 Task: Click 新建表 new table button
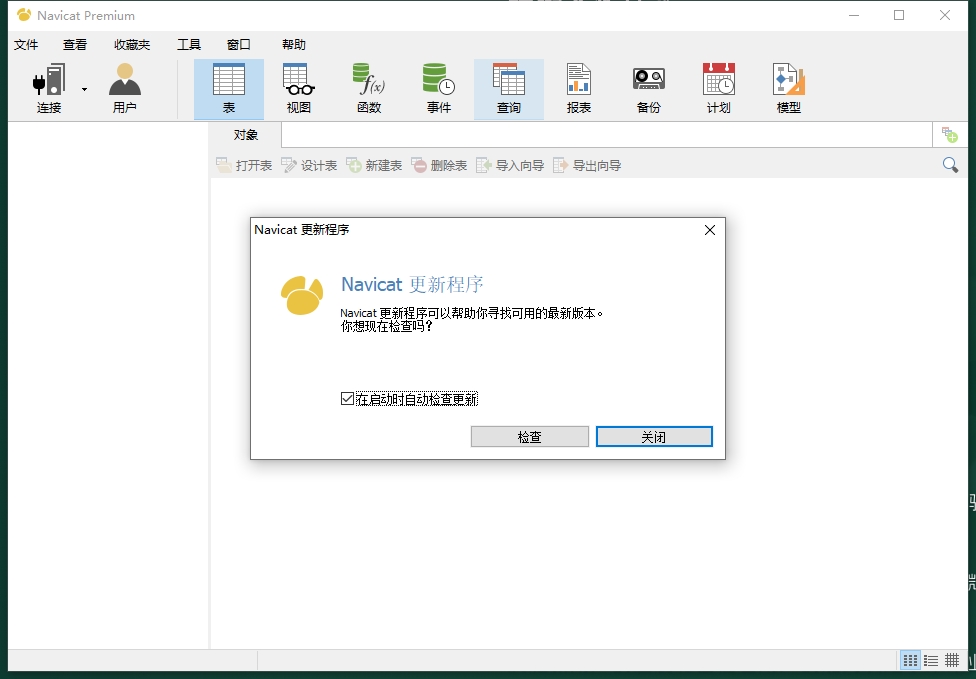click(374, 166)
